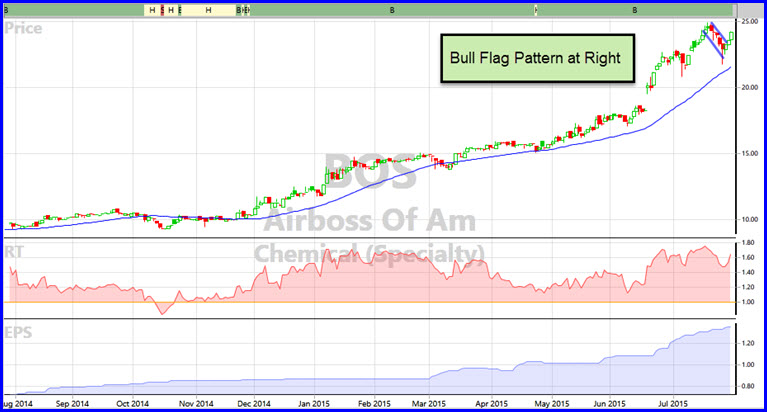Viewport: 767px width, 412px height.
Task: Click the 'Feb 2015' date label
Action: (374, 404)
